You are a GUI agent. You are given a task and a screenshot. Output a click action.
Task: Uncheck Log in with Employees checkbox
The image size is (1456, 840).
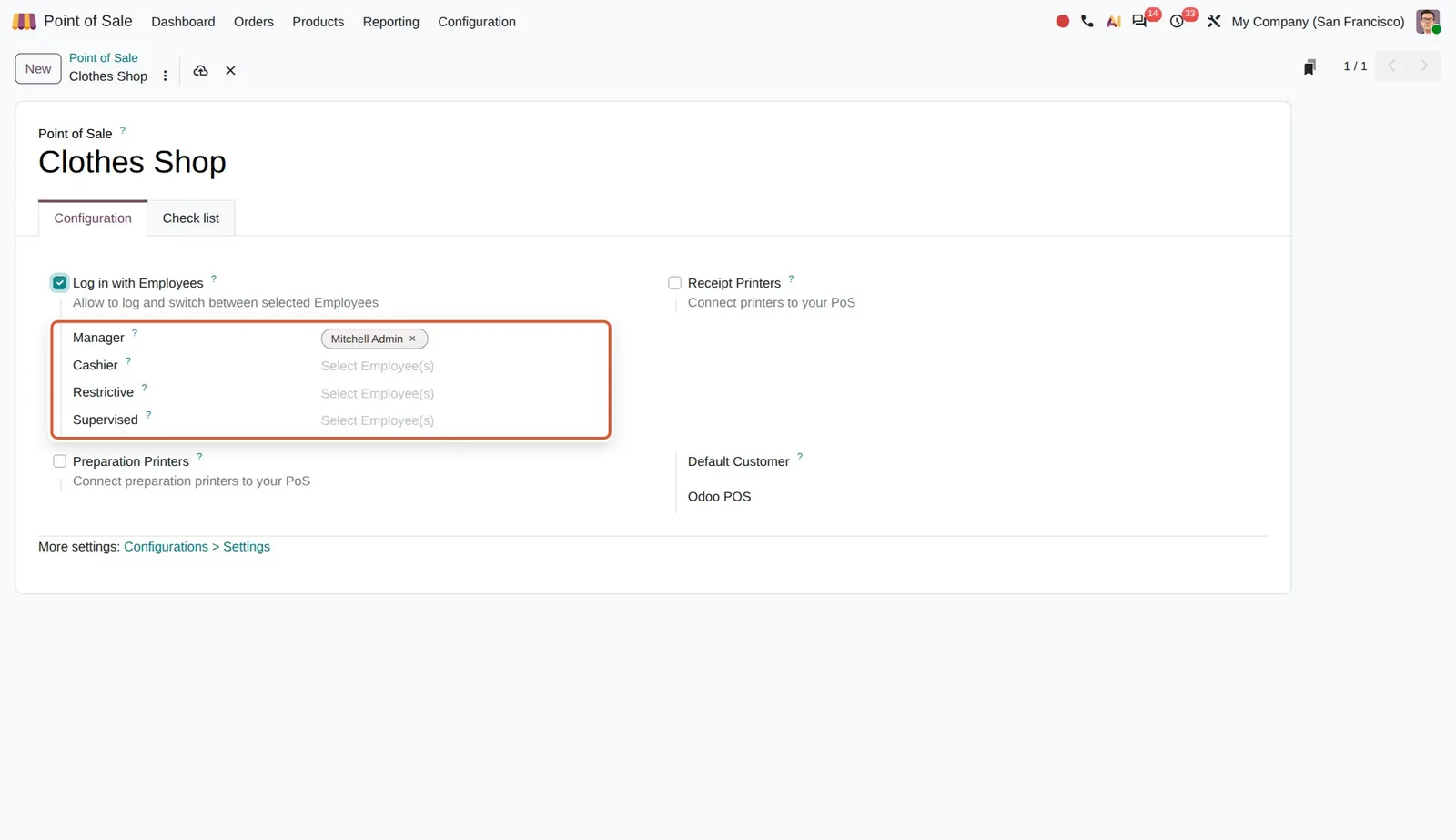click(x=60, y=283)
